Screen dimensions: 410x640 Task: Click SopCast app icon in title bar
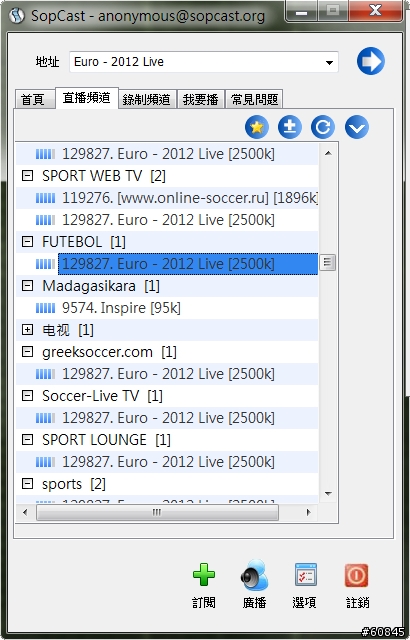point(16,16)
